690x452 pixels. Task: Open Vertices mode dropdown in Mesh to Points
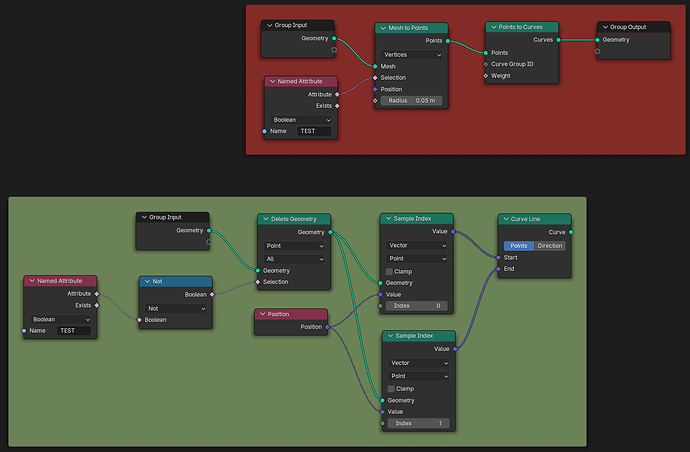(412, 55)
